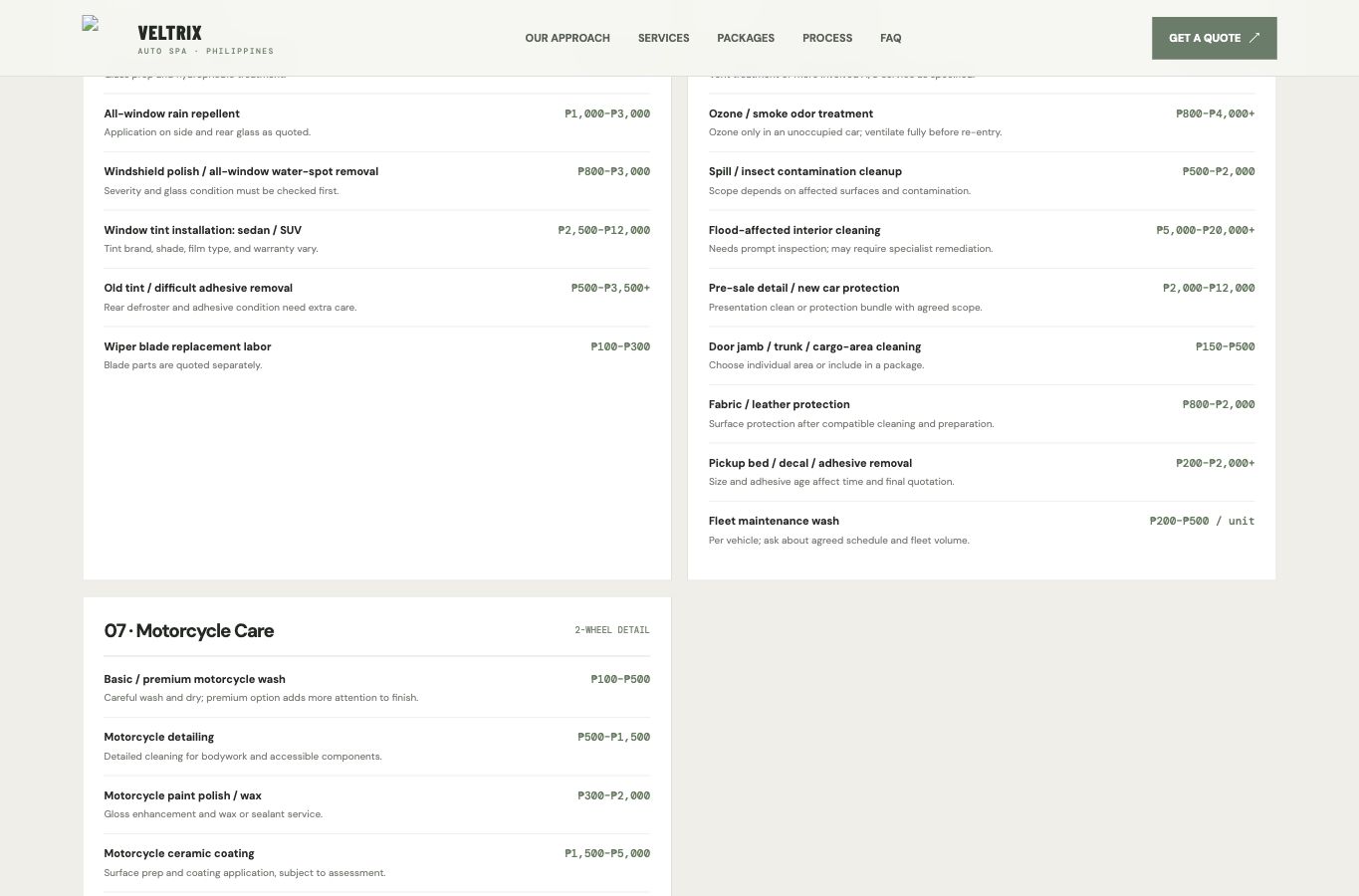Image resolution: width=1359 pixels, height=896 pixels.
Task: Select Pre-sale detail / new car protection
Action: [803, 288]
